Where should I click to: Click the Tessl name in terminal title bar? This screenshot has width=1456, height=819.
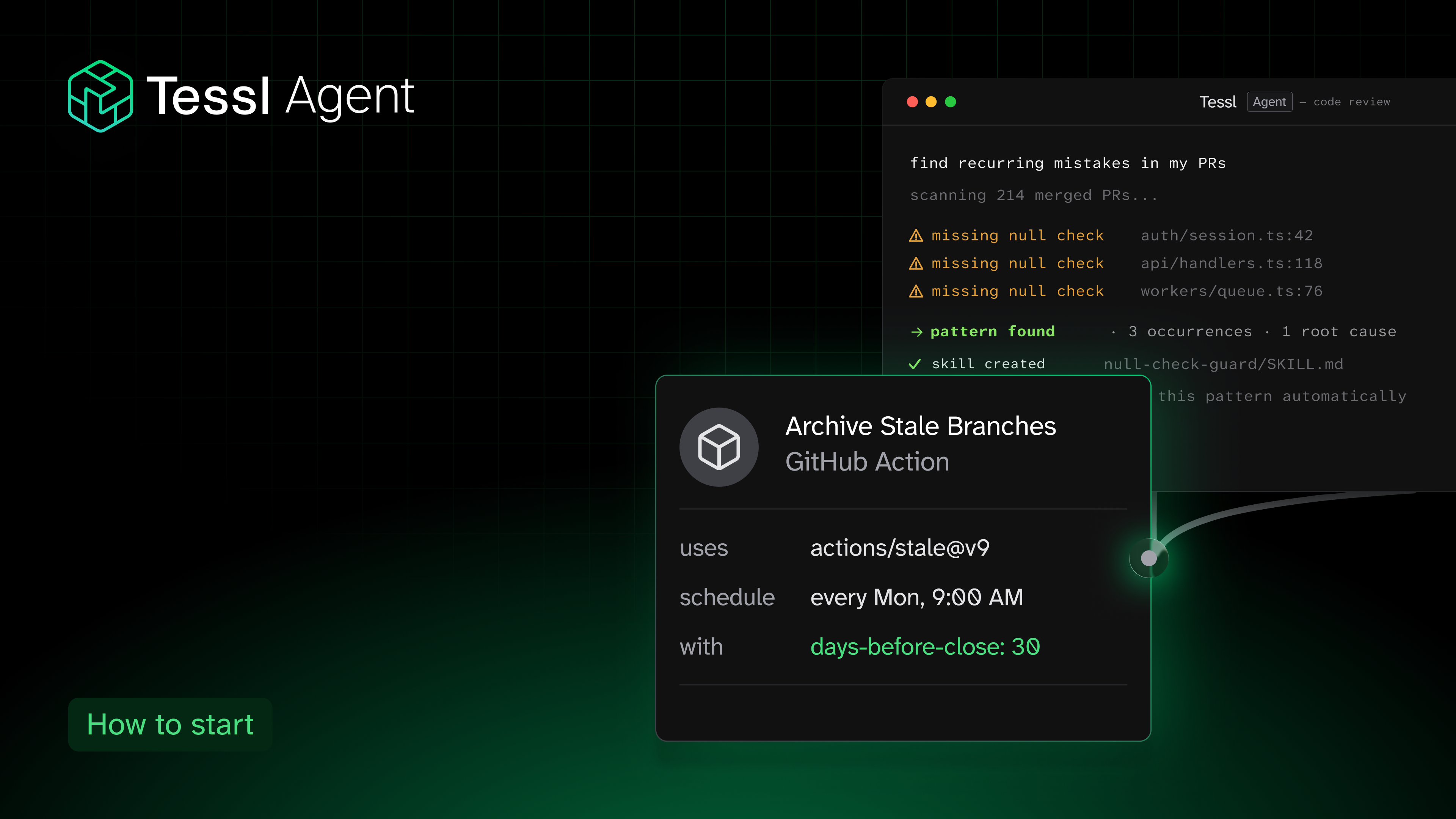[1218, 102]
